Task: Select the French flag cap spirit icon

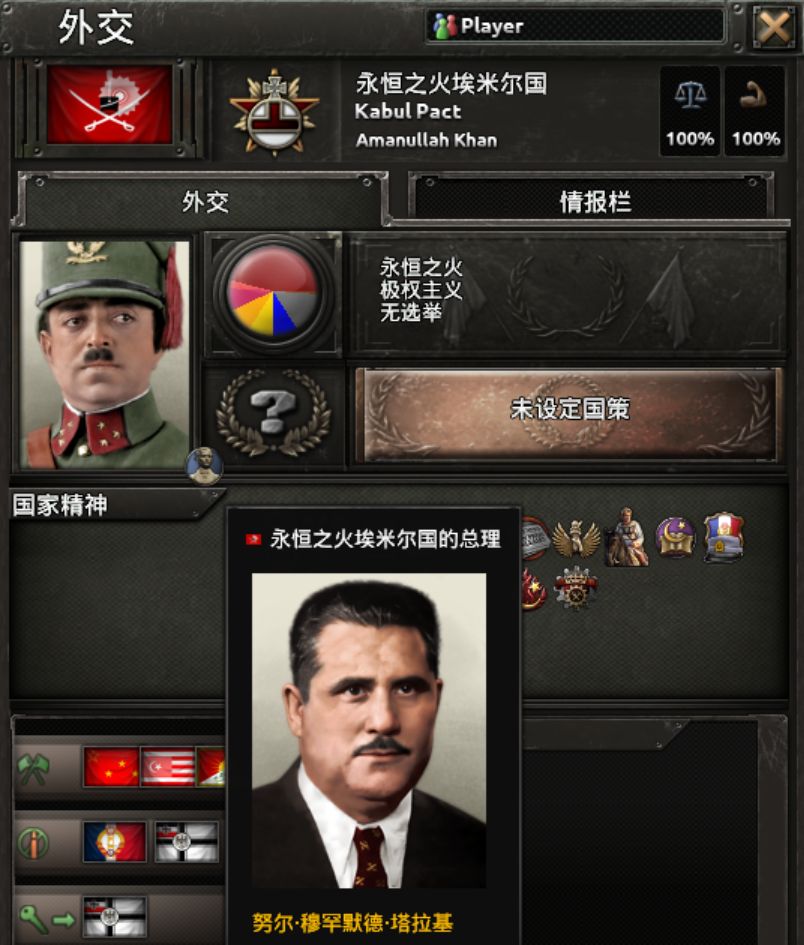Action: pyautogui.click(x=723, y=537)
